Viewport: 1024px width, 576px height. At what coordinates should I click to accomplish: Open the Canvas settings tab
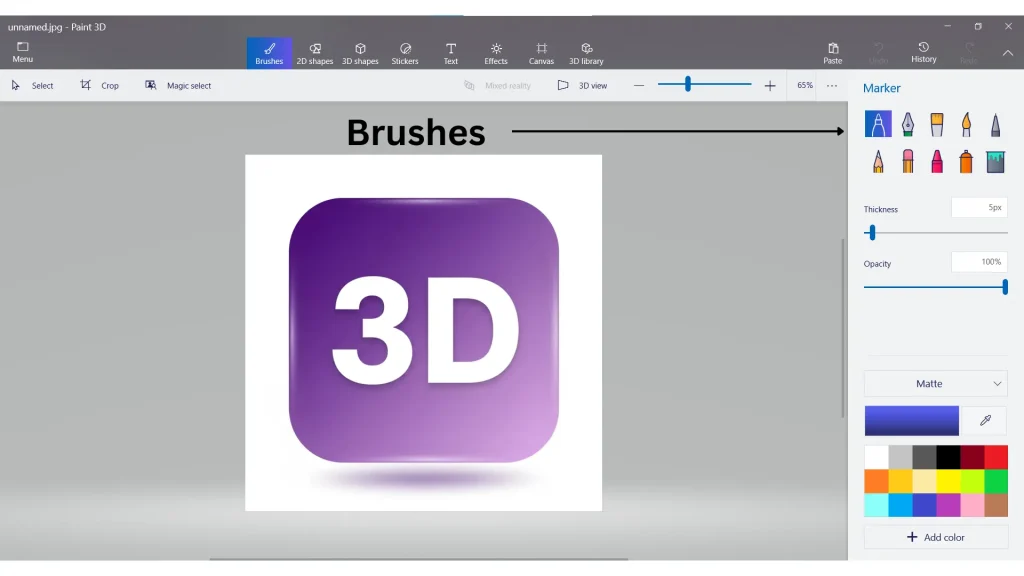[x=541, y=52]
